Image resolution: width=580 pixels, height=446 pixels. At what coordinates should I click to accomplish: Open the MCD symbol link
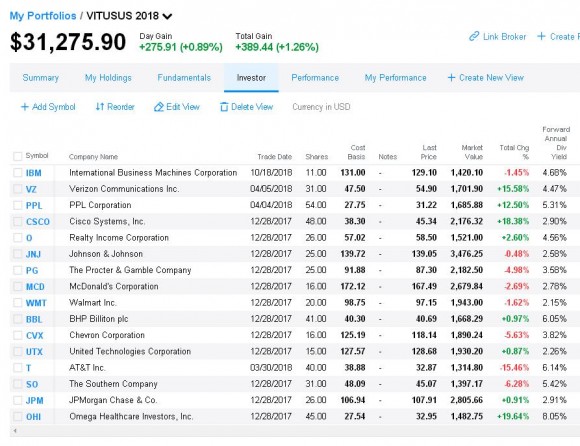(35, 287)
